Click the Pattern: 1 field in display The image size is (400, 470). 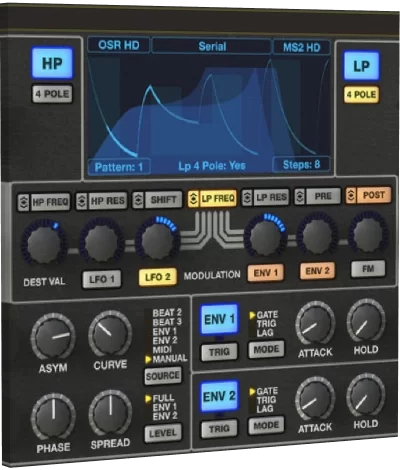tap(119, 167)
